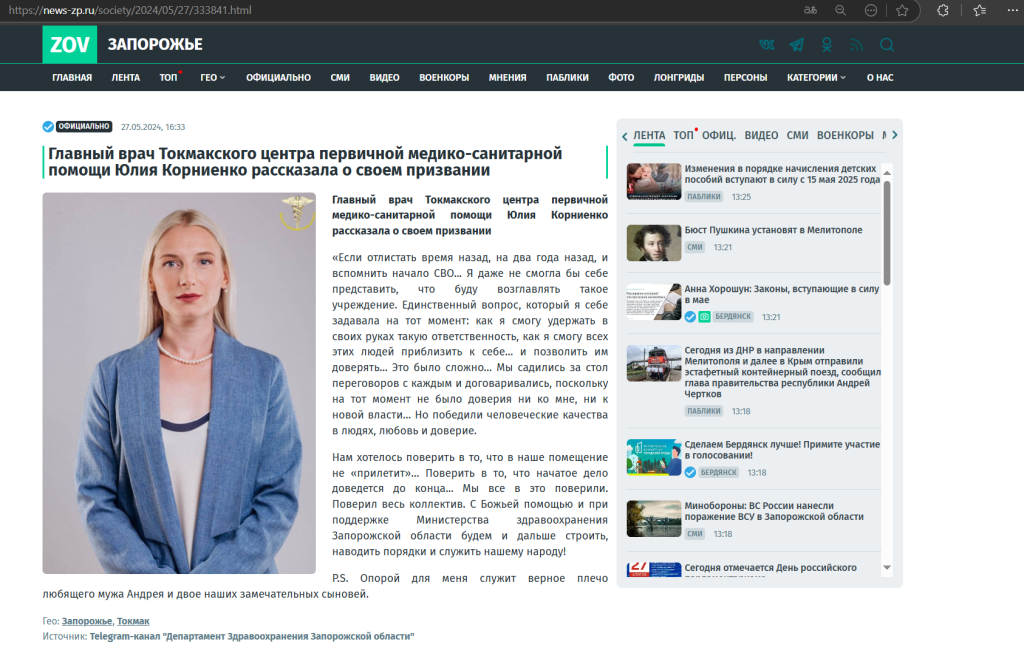Open the ОФИЦИАЛЬНО menu item
Screen dimensions: 1024x653
point(278,78)
